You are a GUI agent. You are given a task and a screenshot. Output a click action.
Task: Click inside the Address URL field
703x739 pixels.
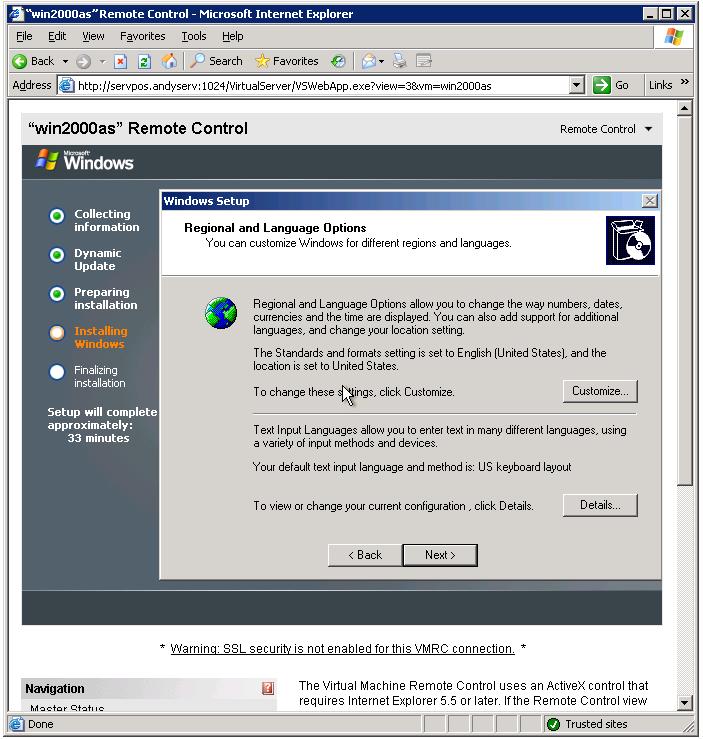pos(323,86)
